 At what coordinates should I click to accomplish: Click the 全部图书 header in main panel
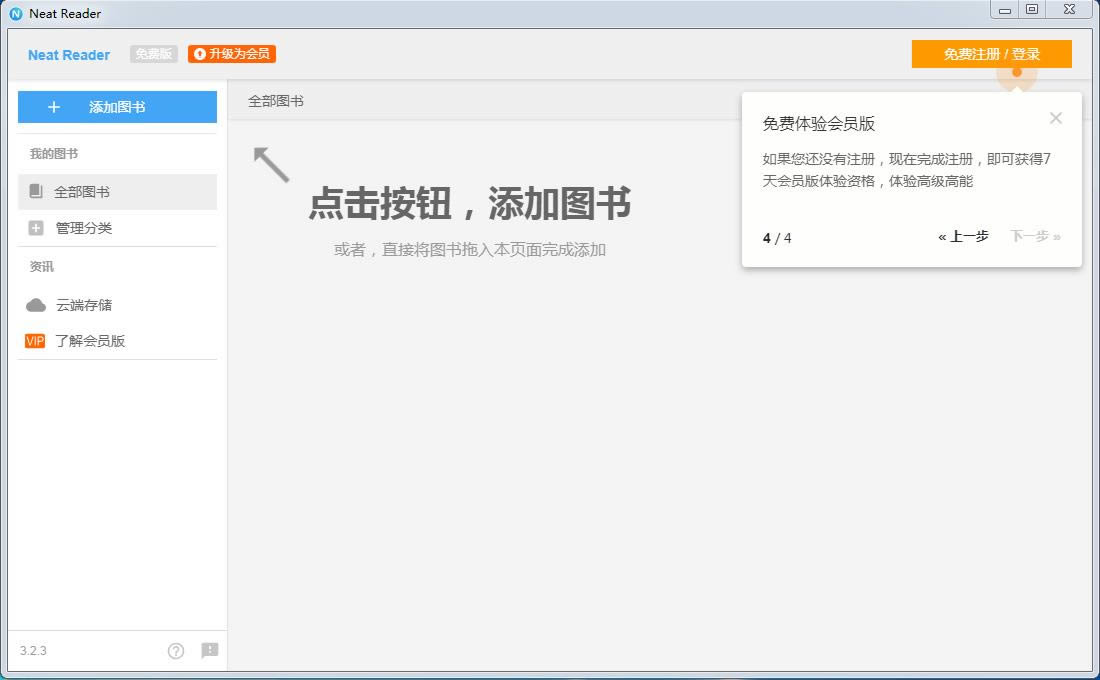tap(276, 101)
